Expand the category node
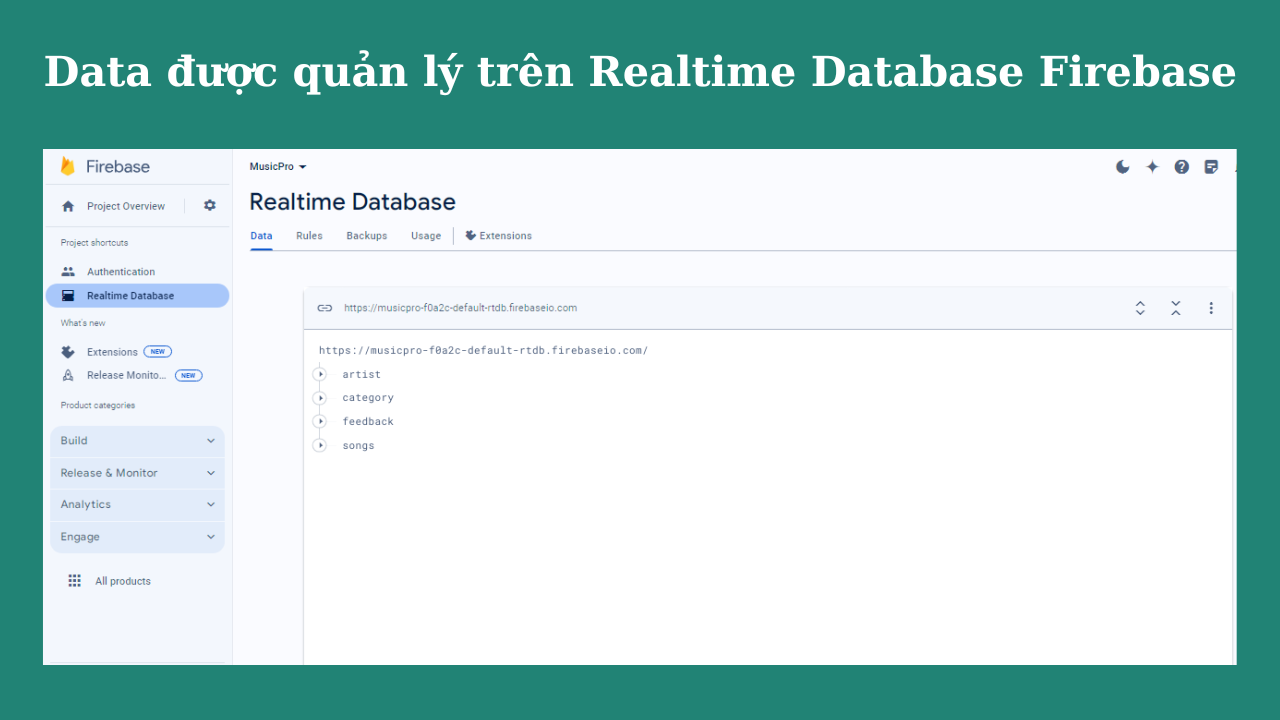This screenshot has width=1280, height=720. point(320,398)
